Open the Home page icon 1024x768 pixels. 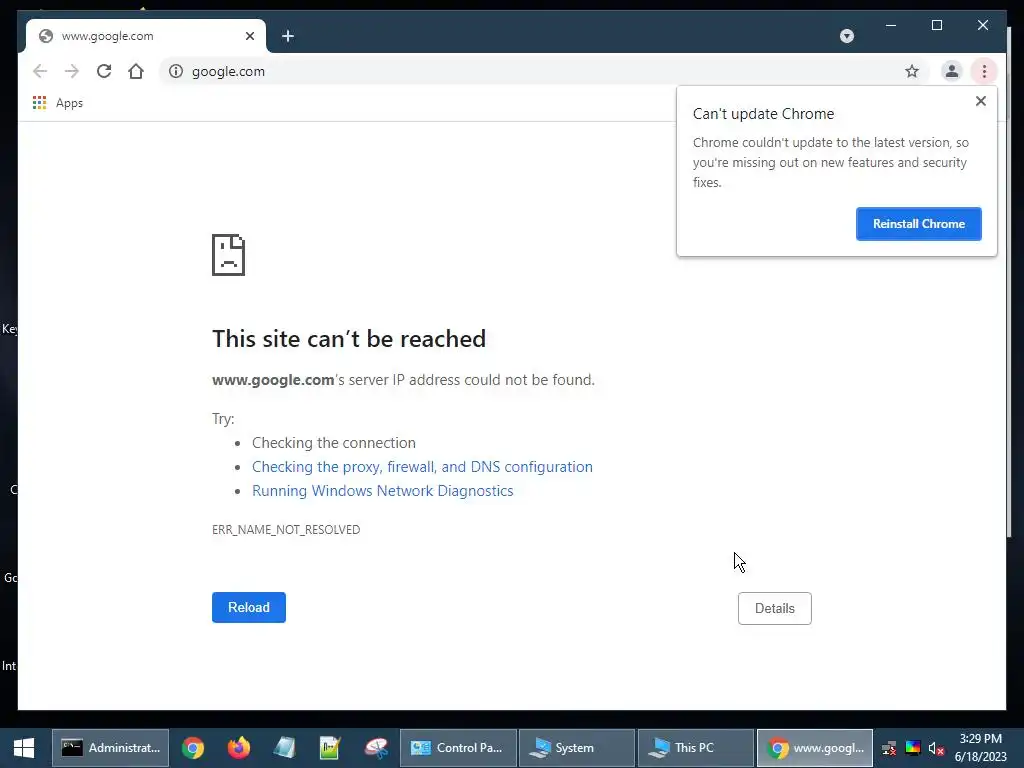pyautogui.click(x=136, y=71)
